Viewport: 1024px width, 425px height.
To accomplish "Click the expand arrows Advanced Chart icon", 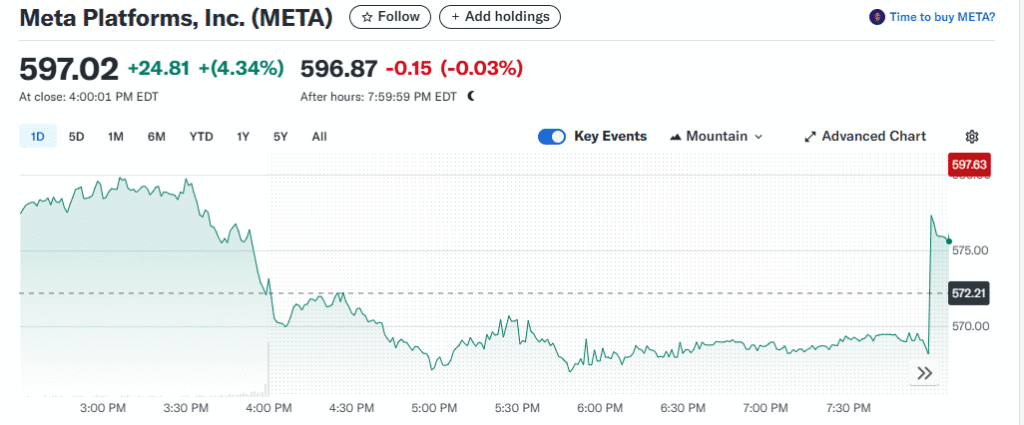I will click(x=810, y=136).
